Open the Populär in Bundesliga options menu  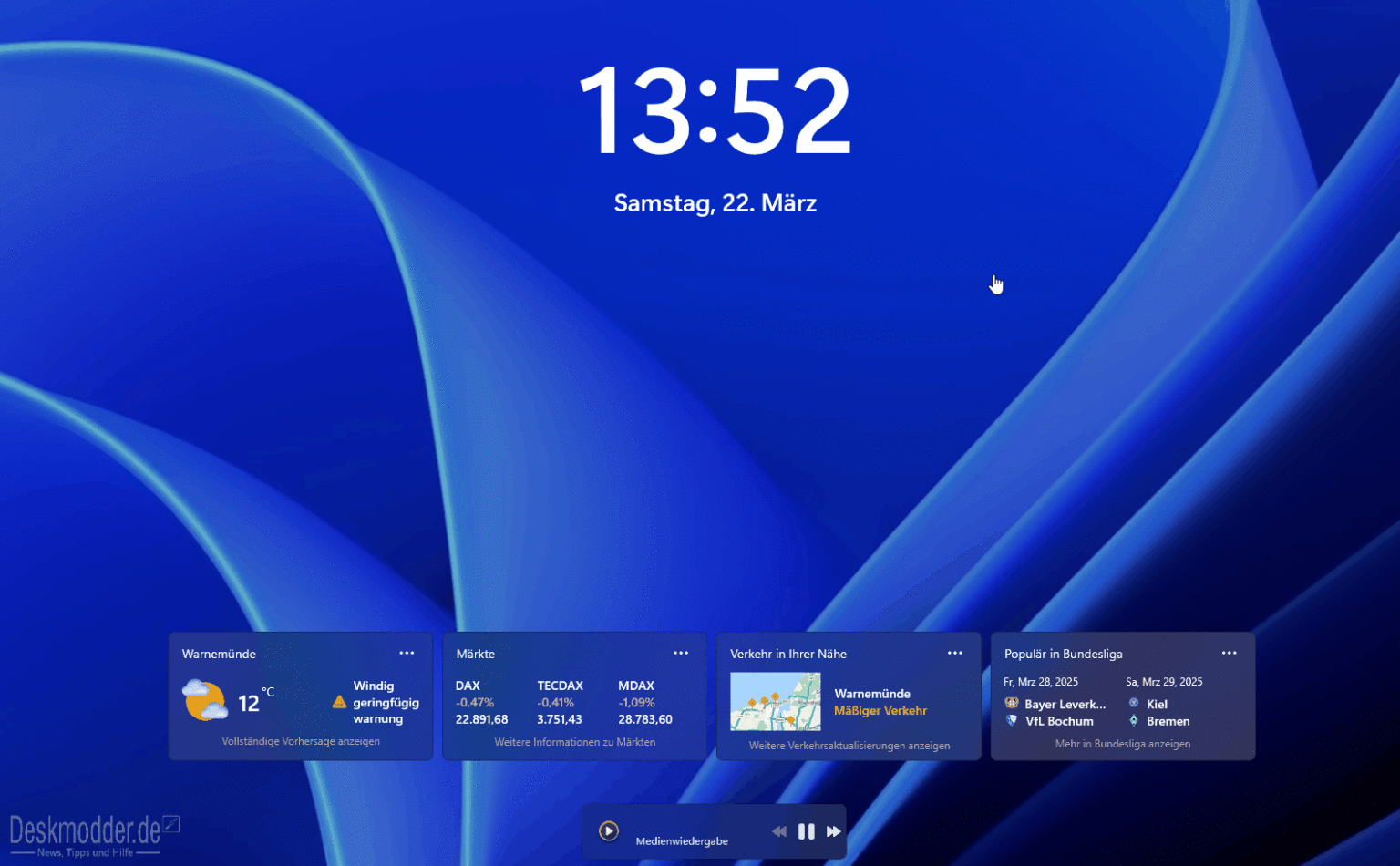tap(1230, 653)
